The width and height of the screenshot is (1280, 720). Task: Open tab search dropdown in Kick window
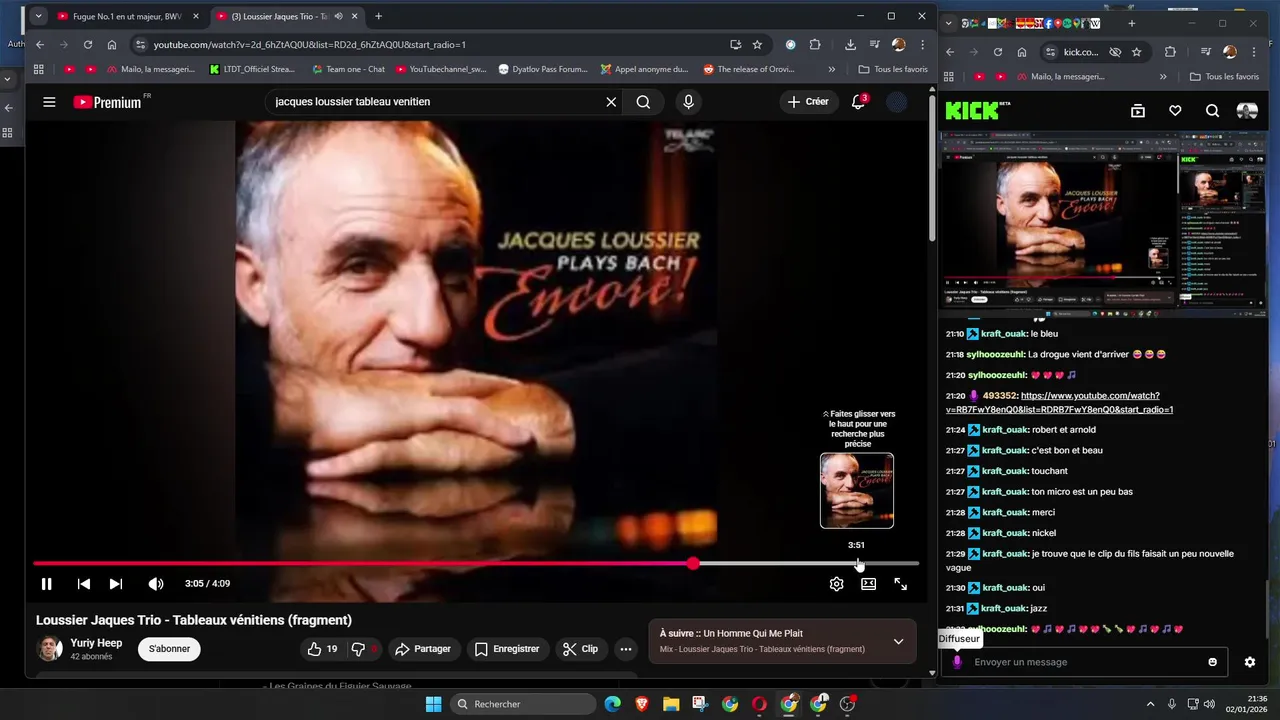click(951, 23)
